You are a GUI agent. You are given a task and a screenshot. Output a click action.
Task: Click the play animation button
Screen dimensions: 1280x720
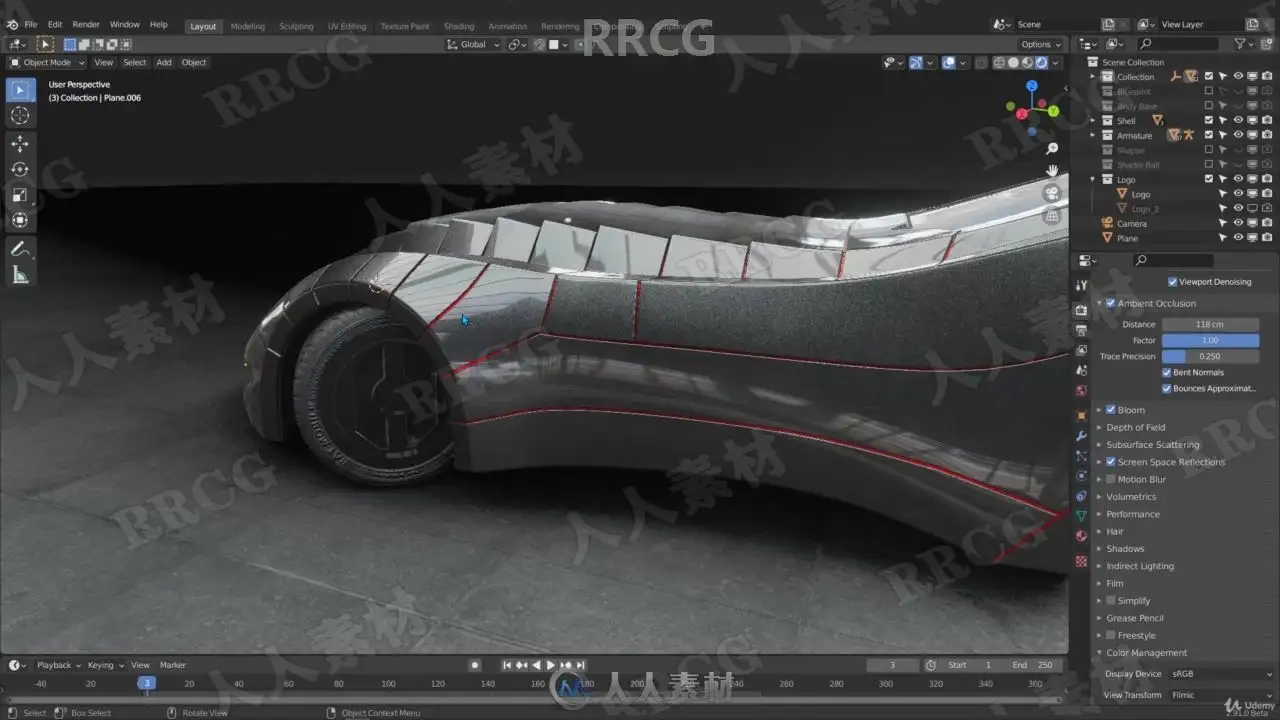550,665
